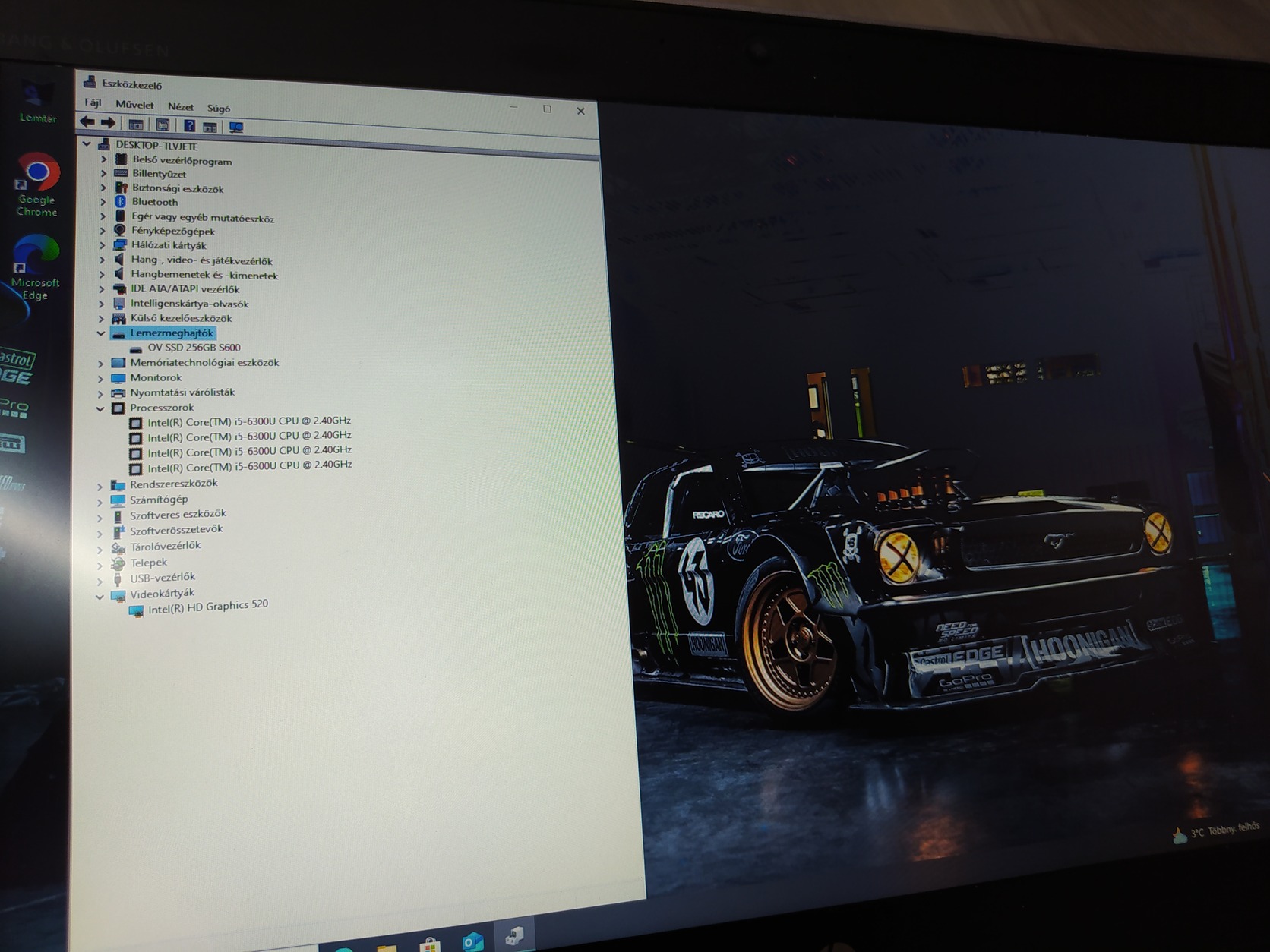Expand the IDE ATA/ATAPI vezérlők category
Viewport: 1270px width, 952px height.
coord(102,289)
